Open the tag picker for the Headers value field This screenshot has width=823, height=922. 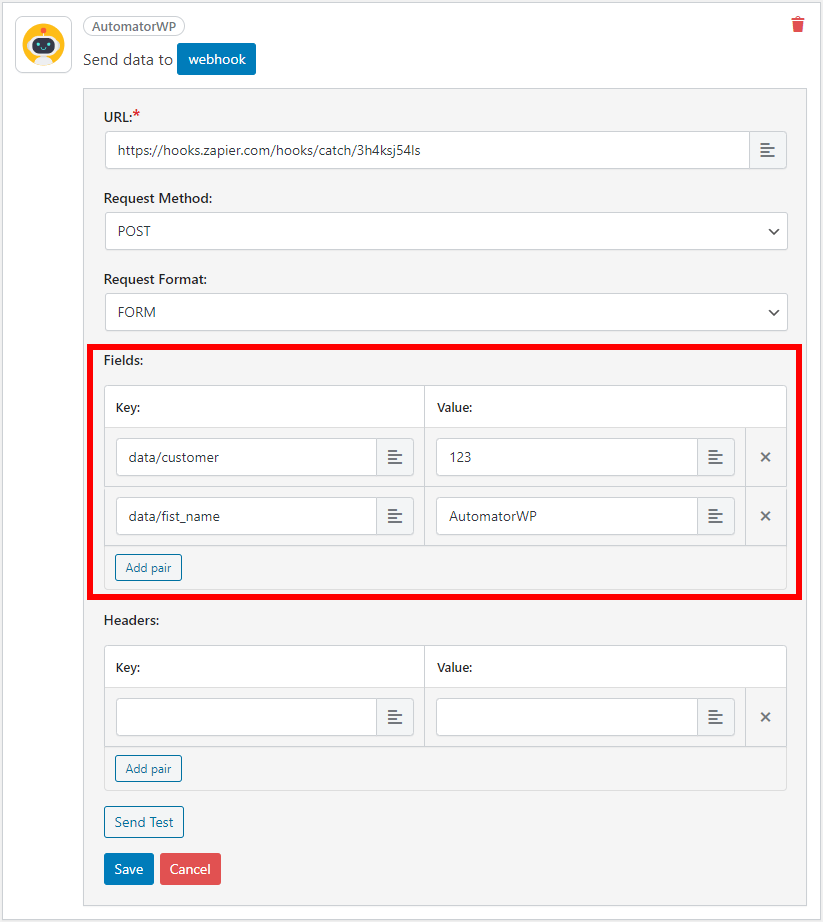tap(715, 717)
